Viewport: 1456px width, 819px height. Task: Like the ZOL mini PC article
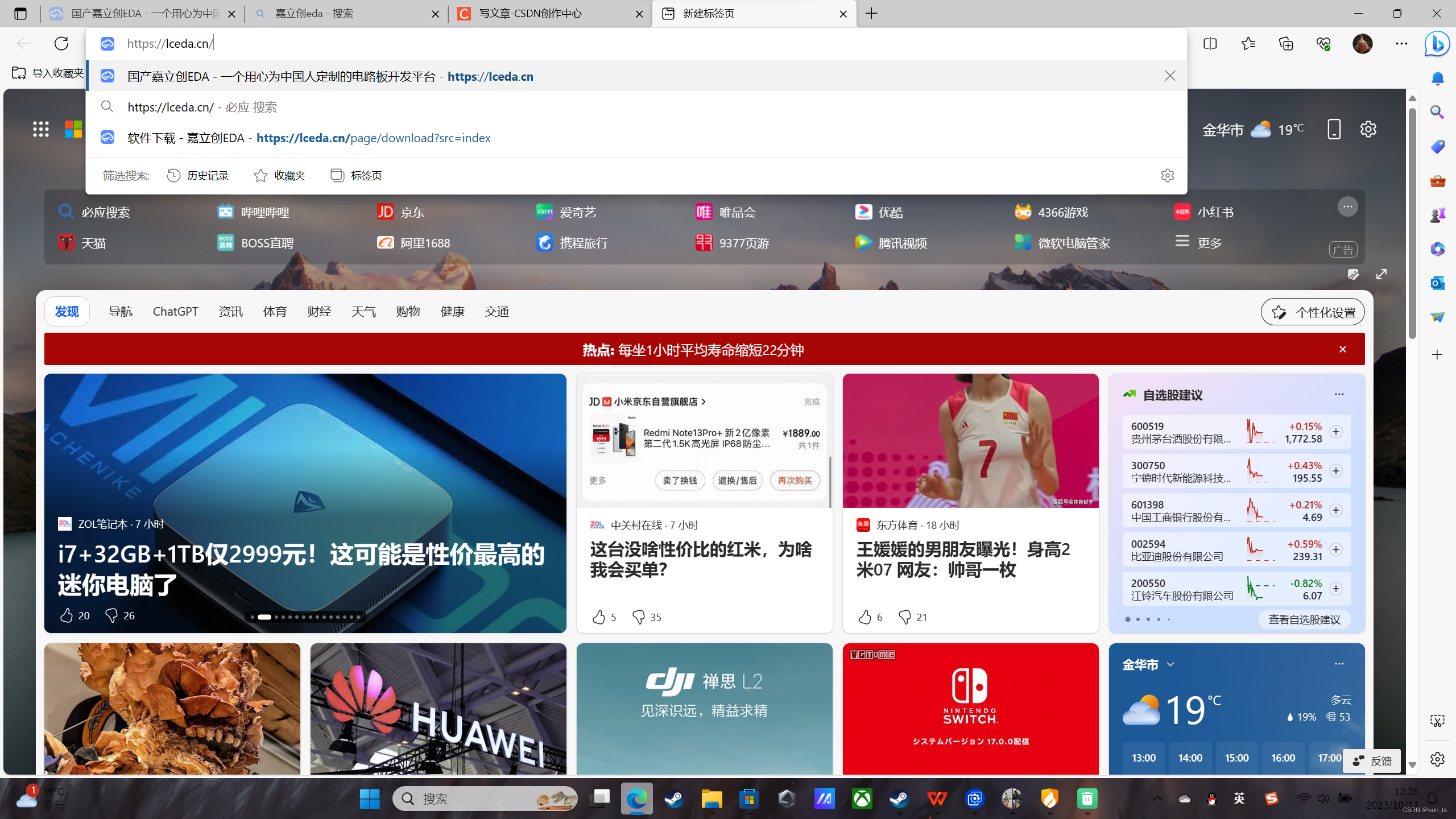[x=67, y=615]
